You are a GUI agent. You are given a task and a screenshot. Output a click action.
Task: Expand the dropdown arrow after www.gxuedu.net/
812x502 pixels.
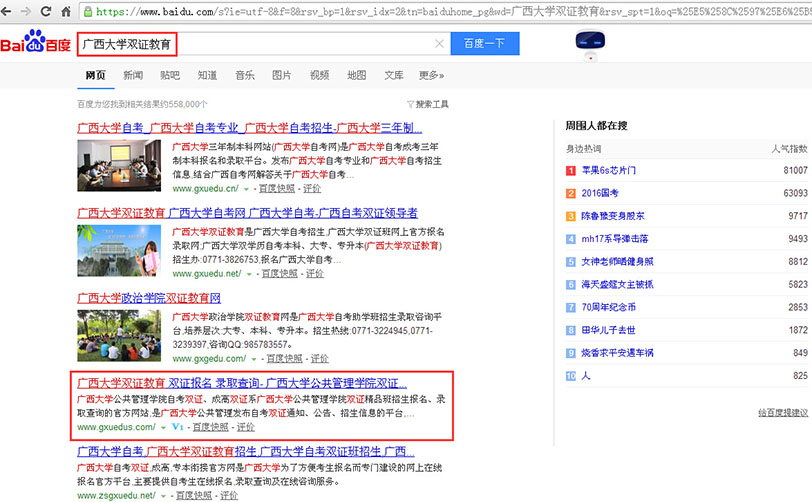249,274
